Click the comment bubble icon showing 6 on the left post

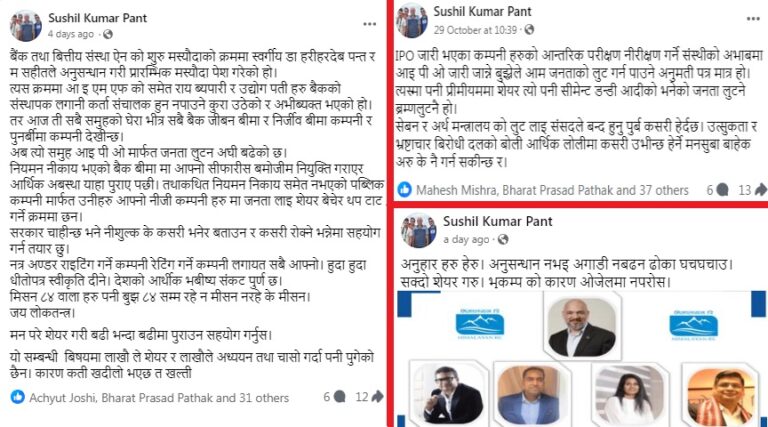pos(339,397)
